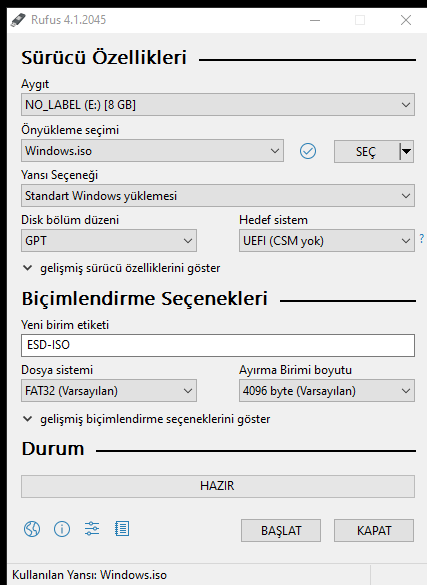427x585 pixels.
Task: Click the Durum heading
Action: tap(53, 449)
